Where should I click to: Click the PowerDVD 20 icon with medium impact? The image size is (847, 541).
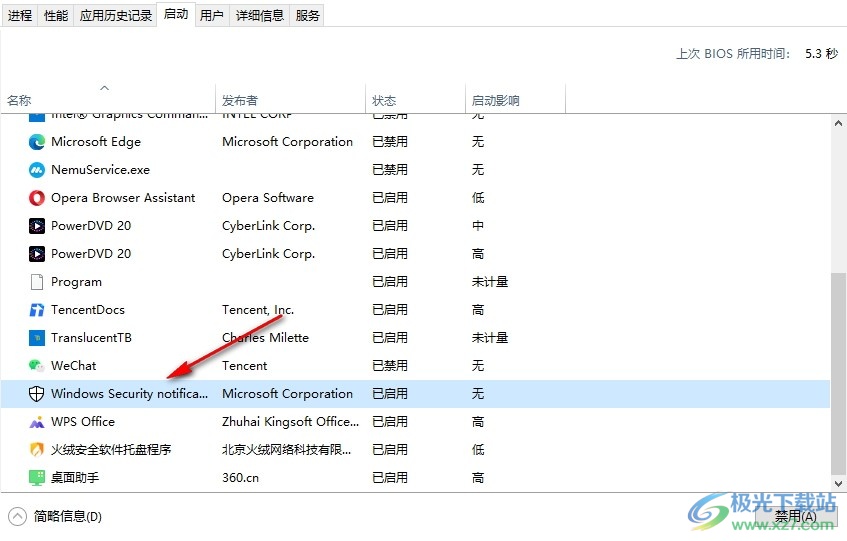tap(37, 226)
